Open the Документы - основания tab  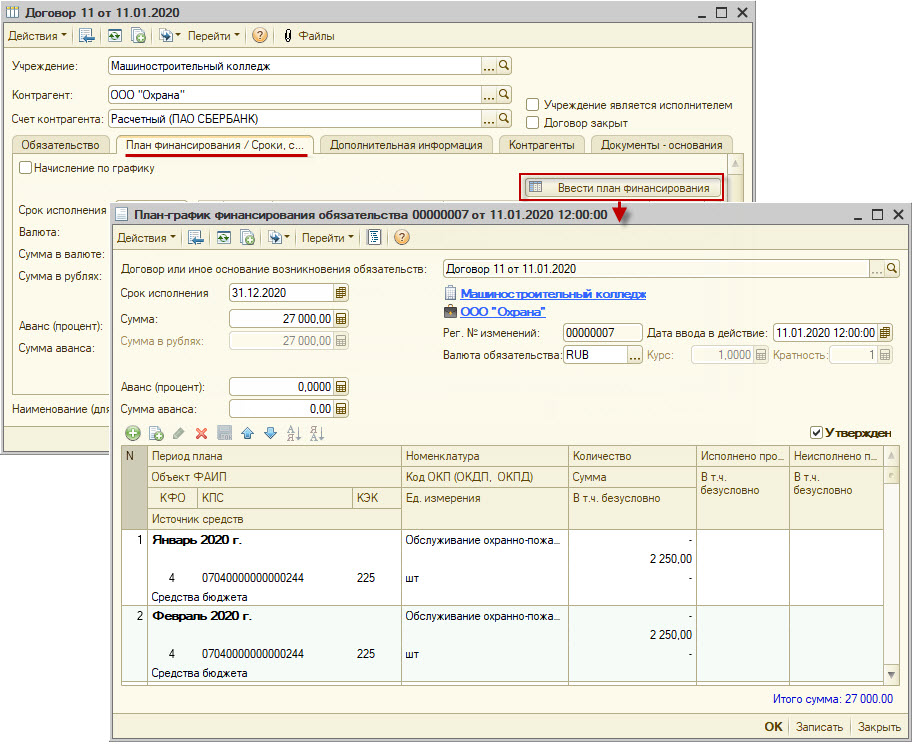tap(661, 145)
